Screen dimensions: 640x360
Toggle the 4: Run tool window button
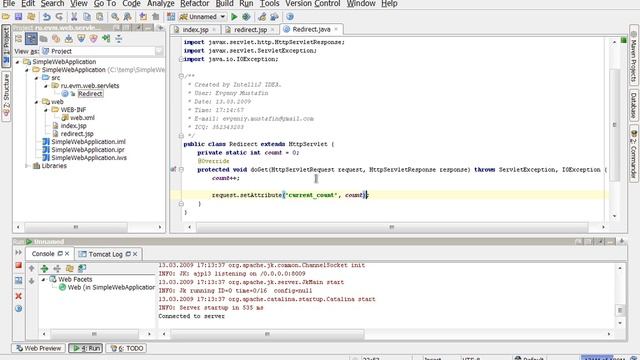pyautogui.click(x=85, y=348)
